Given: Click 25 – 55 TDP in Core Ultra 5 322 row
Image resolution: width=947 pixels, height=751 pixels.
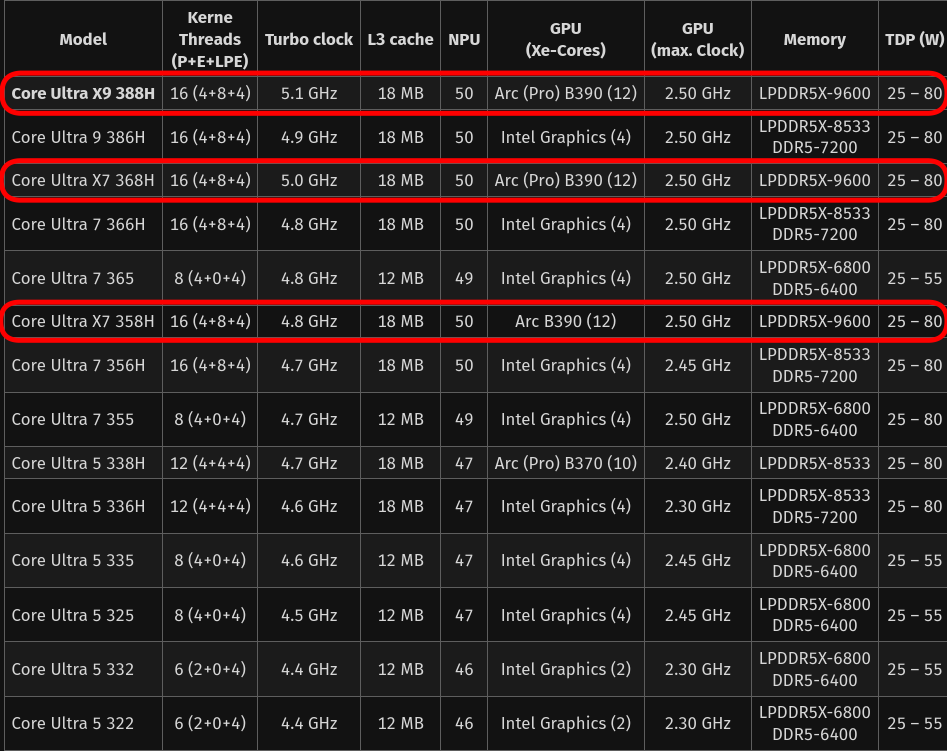Looking at the screenshot, I should click(x=914, y=723).
